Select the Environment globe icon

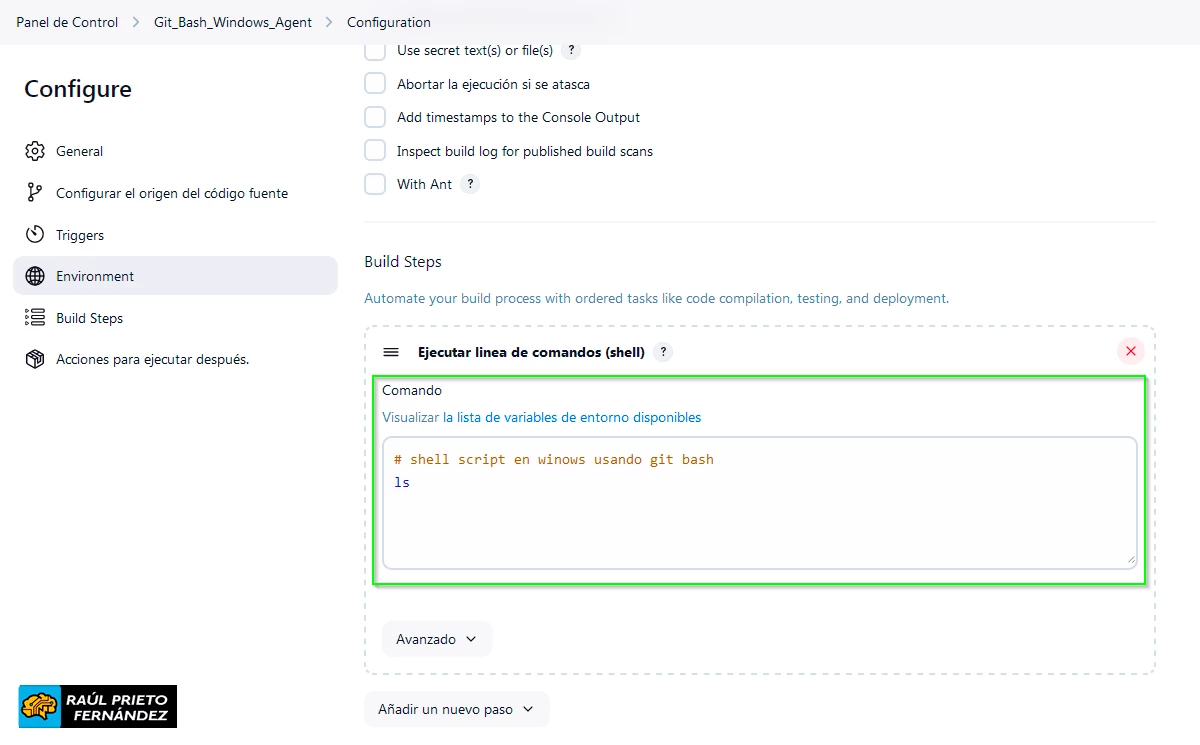coord(35,276)
